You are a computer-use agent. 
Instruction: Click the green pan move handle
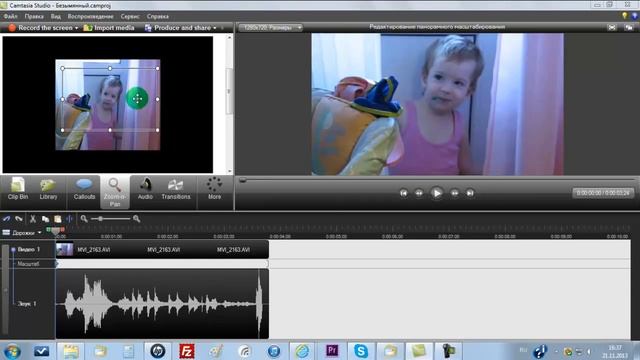137,98
